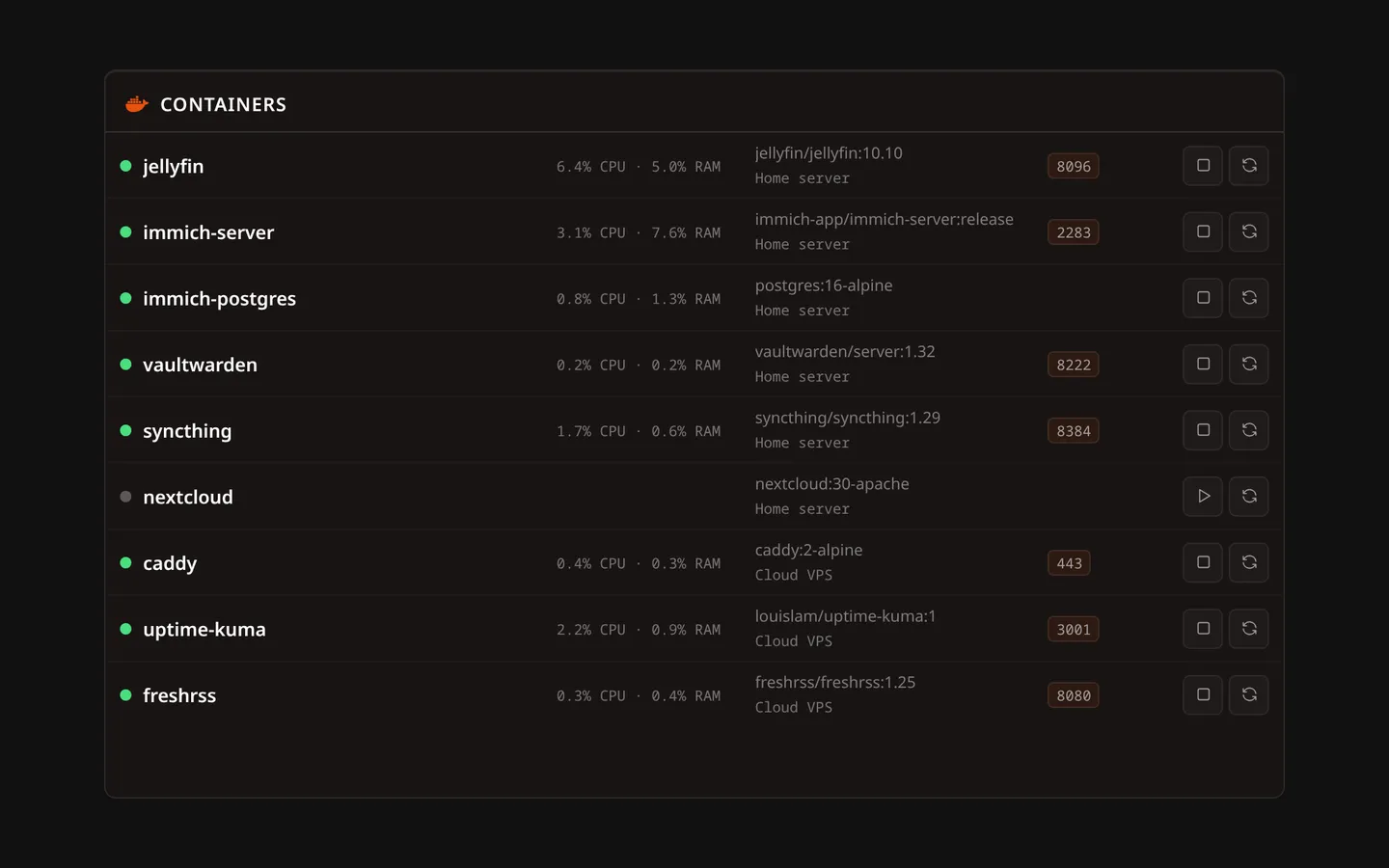The height and width of the screenshot is (868, 1389).
Task: Stop the immich-postgres container
Action: 1203,298
